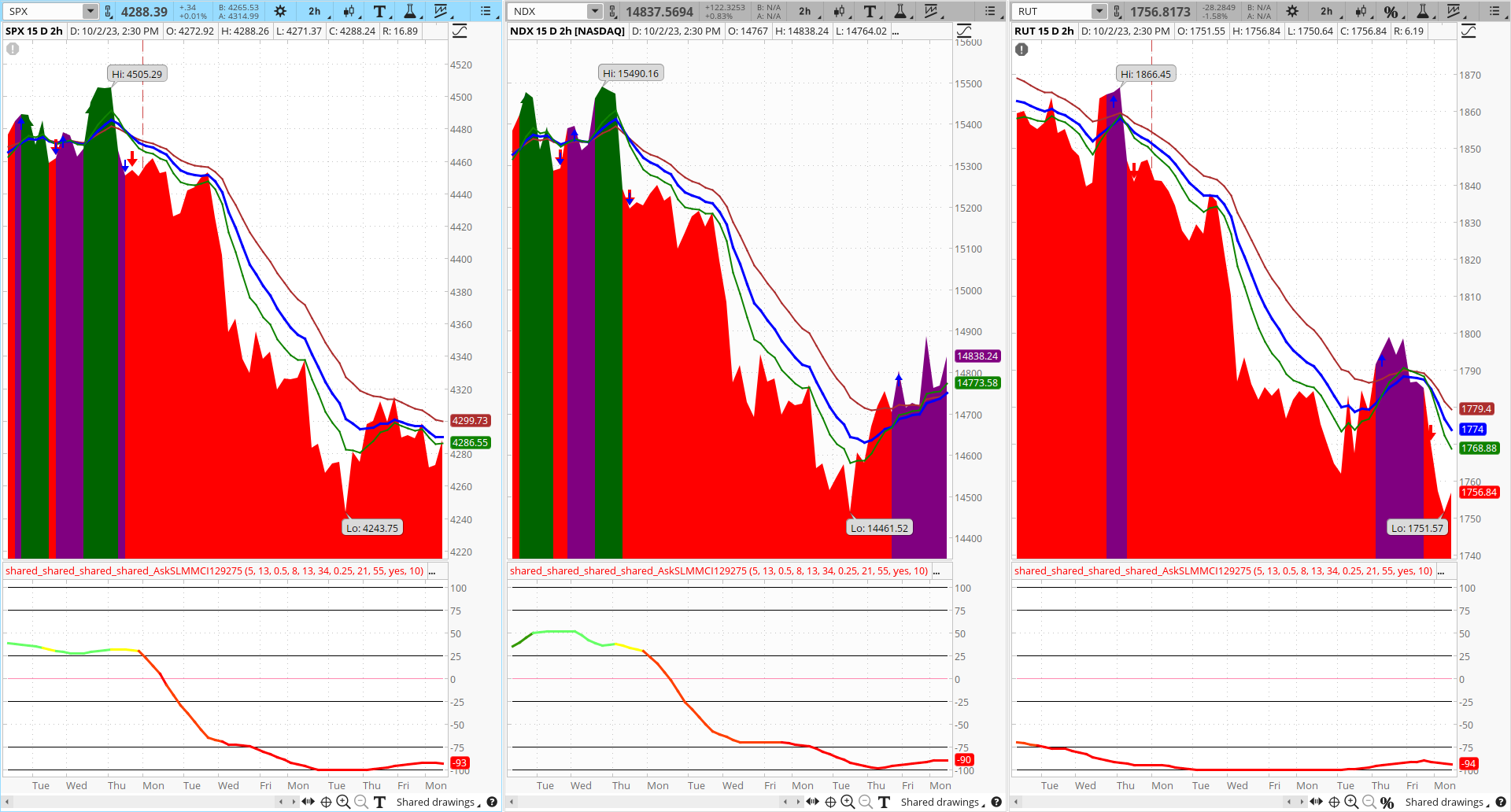Screen dimensions: 1511x812
Task: Click SPX Hi: 4505.29 price bubble
Action: [137, 74]
